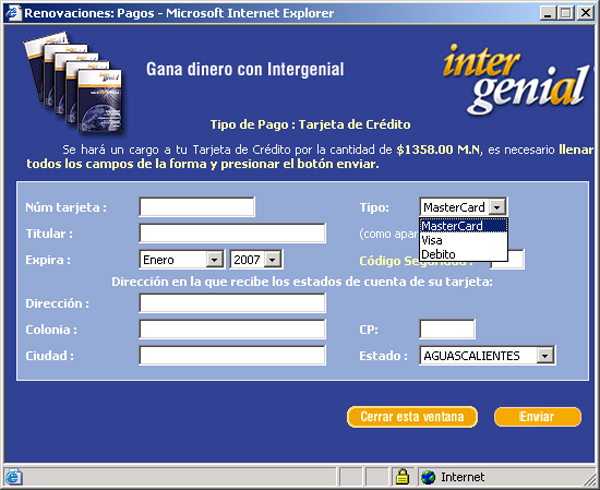Click the 'Gana dinero con Intergenial' heading
The image size is (600, 490).
(245, 69)
